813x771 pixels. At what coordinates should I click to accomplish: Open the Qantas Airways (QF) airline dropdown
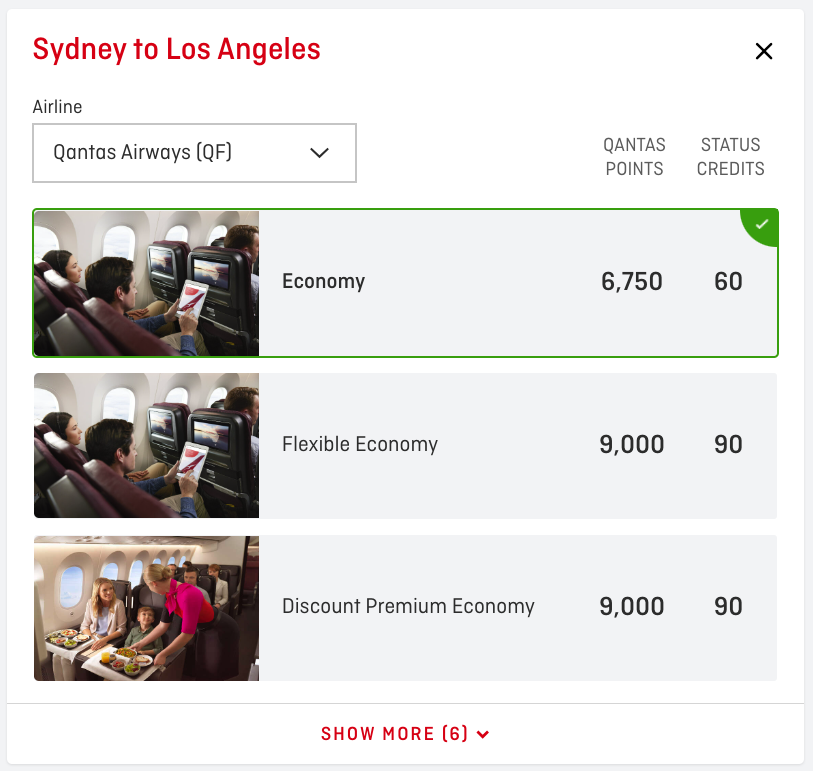tap(194, 153)
